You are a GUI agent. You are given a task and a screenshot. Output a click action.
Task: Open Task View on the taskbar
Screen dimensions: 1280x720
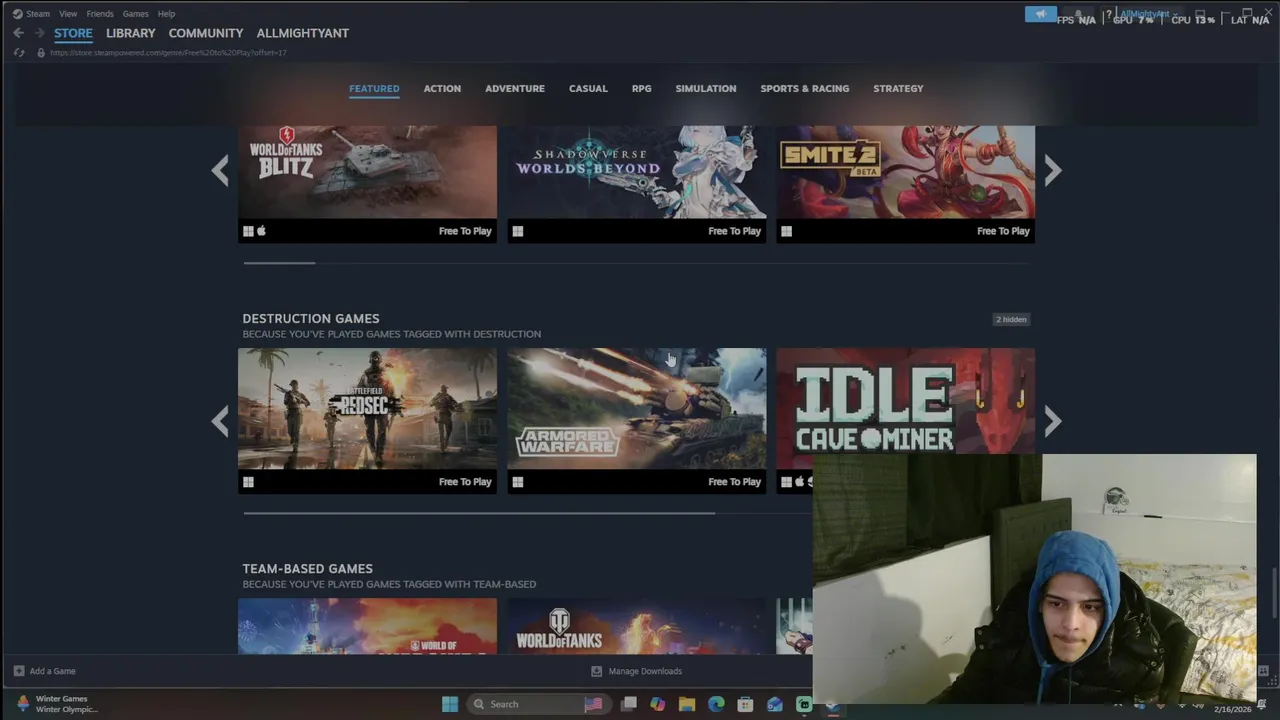(629, 704)
